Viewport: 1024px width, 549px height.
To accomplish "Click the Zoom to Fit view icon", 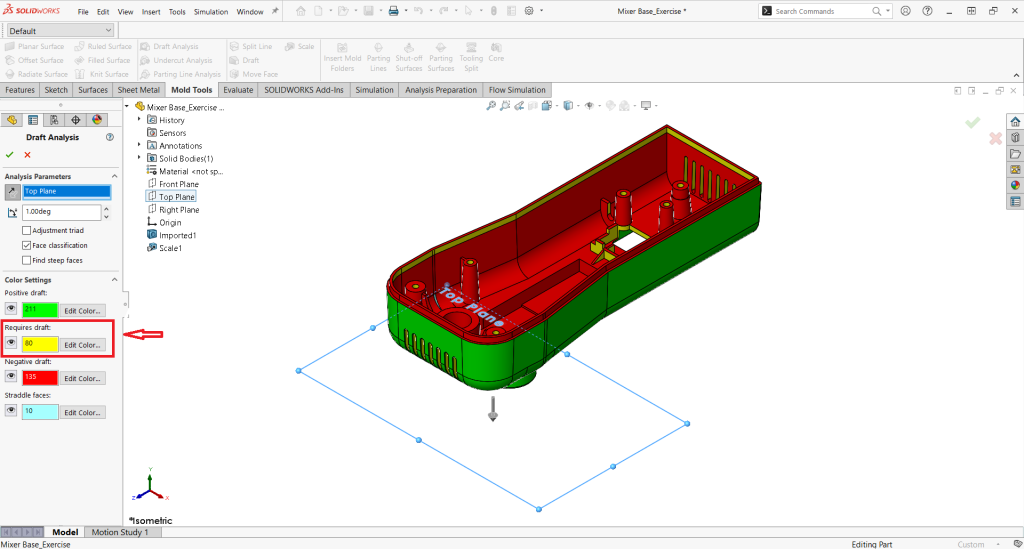I will click(491, 106).
